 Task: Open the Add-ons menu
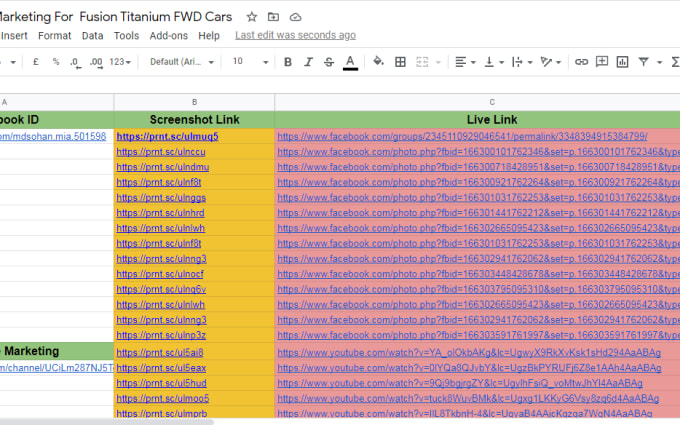[168, 36]
